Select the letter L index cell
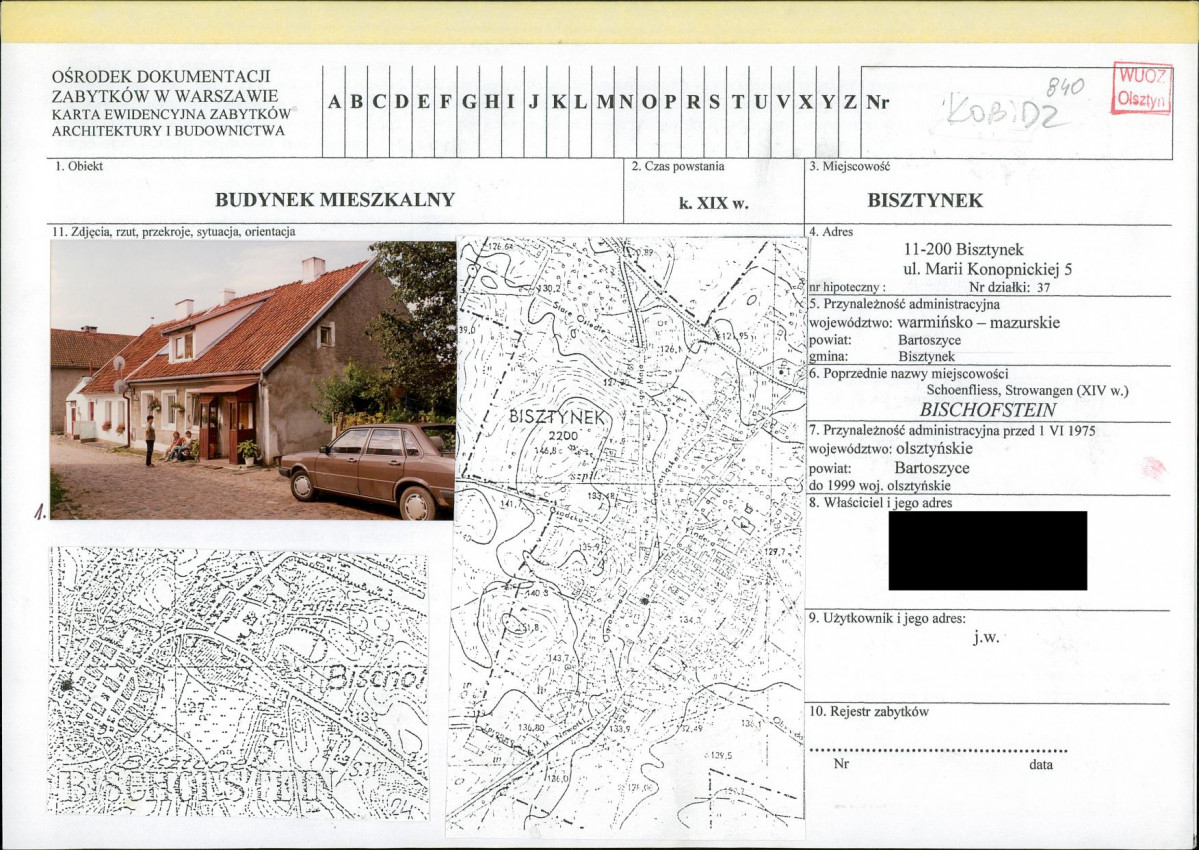This screenshot has width=1199, height=850. point(580,102)
